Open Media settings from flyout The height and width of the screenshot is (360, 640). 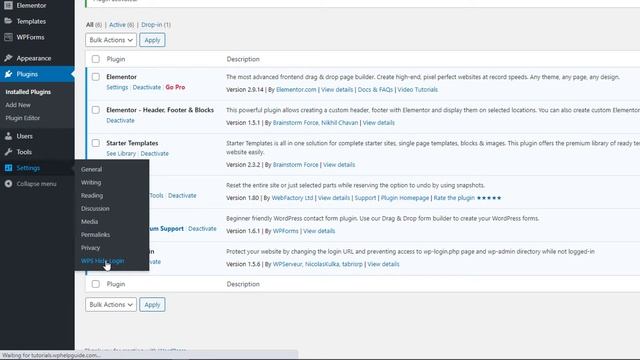tap(89, 222)
